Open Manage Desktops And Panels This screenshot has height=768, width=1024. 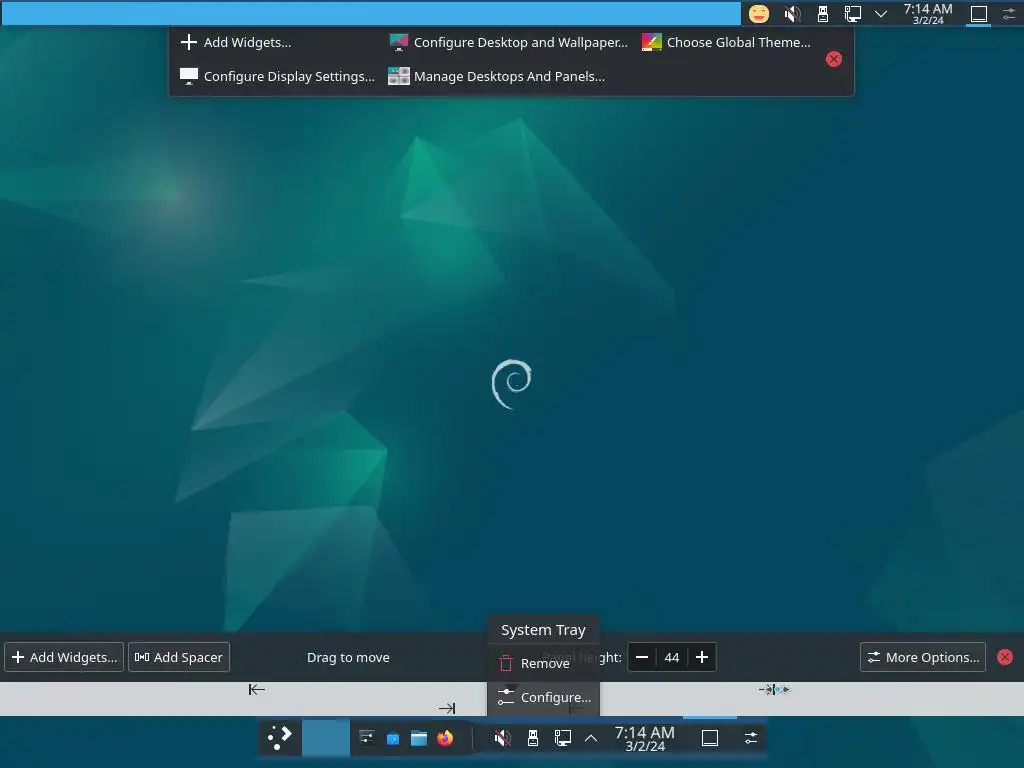(496, 76)
